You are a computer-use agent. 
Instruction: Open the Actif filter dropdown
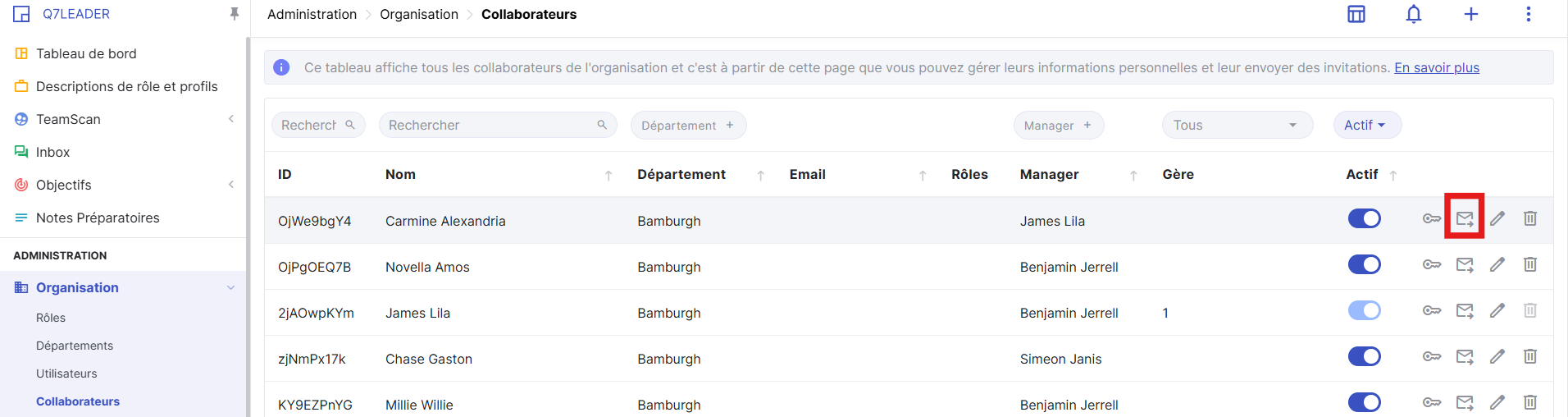point(1366,125)
